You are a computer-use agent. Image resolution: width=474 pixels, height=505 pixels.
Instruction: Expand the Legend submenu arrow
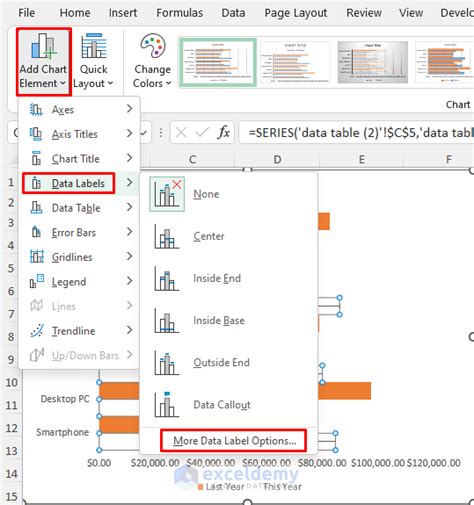(x=130, y=281)
